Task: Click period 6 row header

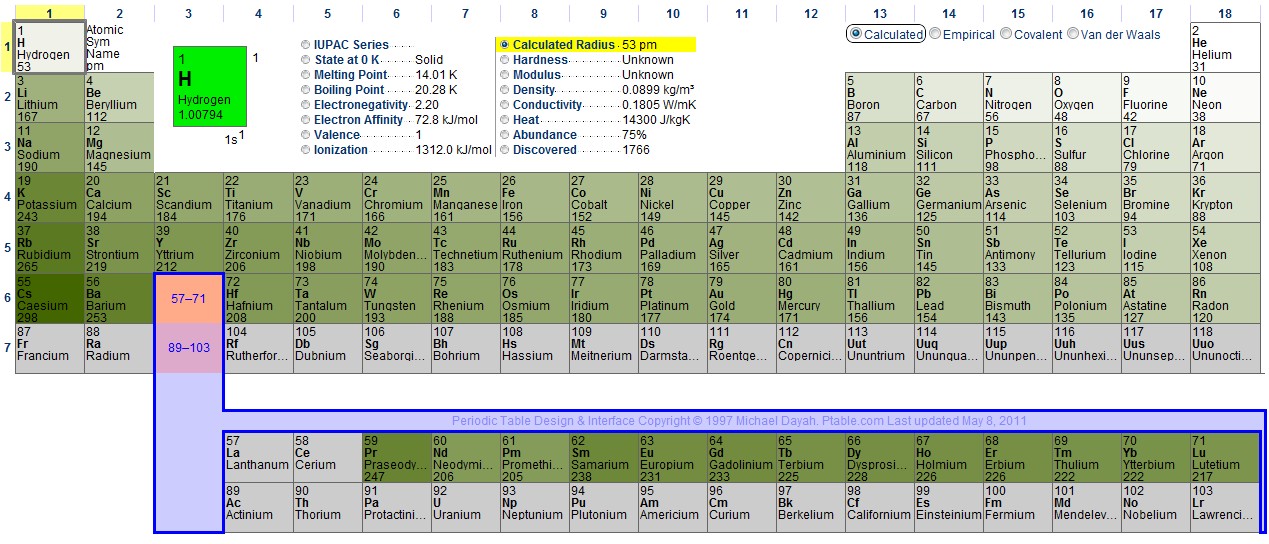Action: click(7, 298)
